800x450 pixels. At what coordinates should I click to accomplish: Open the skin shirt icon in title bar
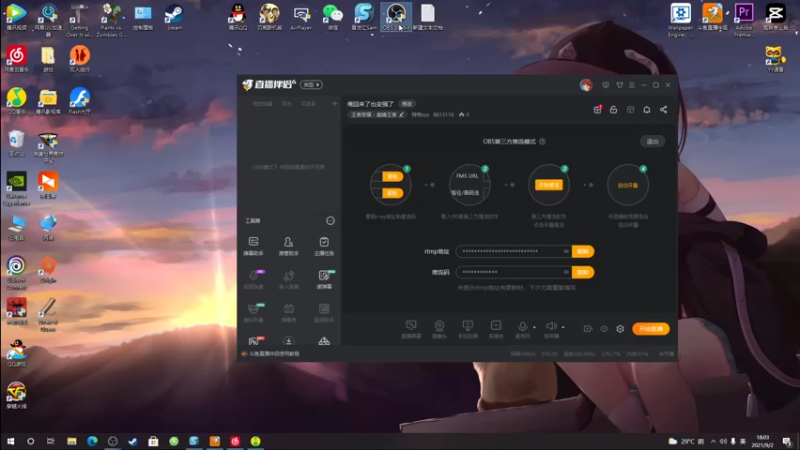coord(619,85)
